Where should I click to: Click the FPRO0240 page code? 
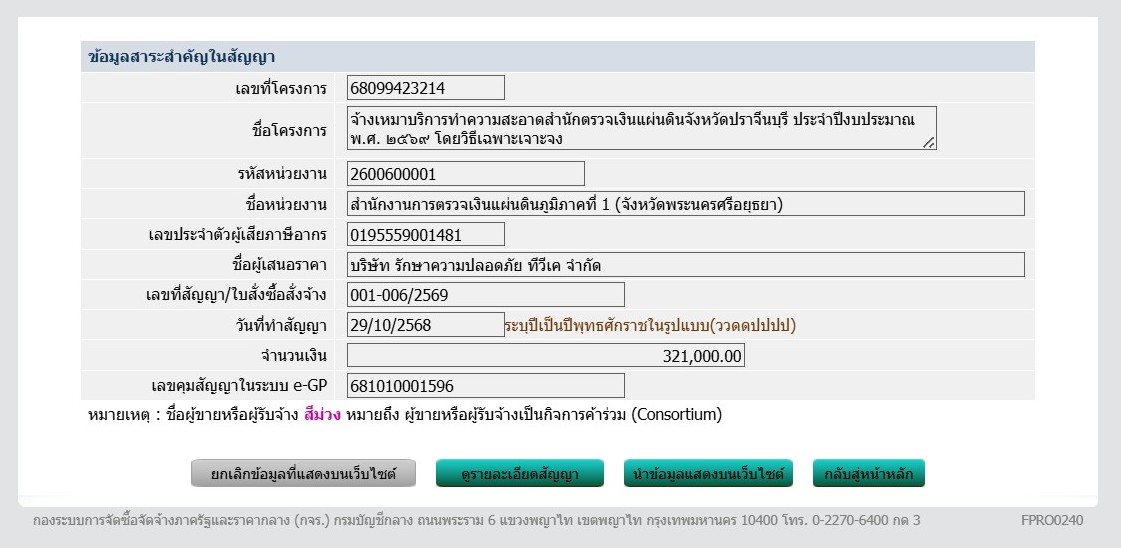(1052, 521)
